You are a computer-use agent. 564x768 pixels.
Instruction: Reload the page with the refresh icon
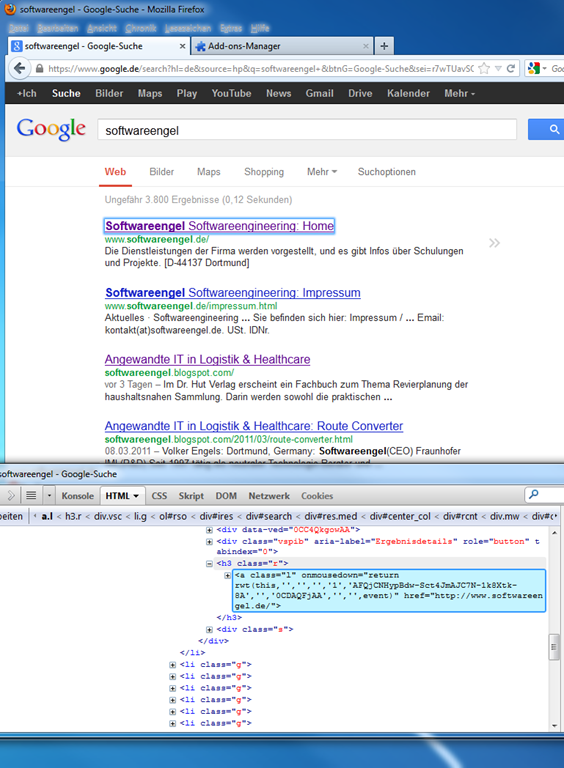click(511, 69)
